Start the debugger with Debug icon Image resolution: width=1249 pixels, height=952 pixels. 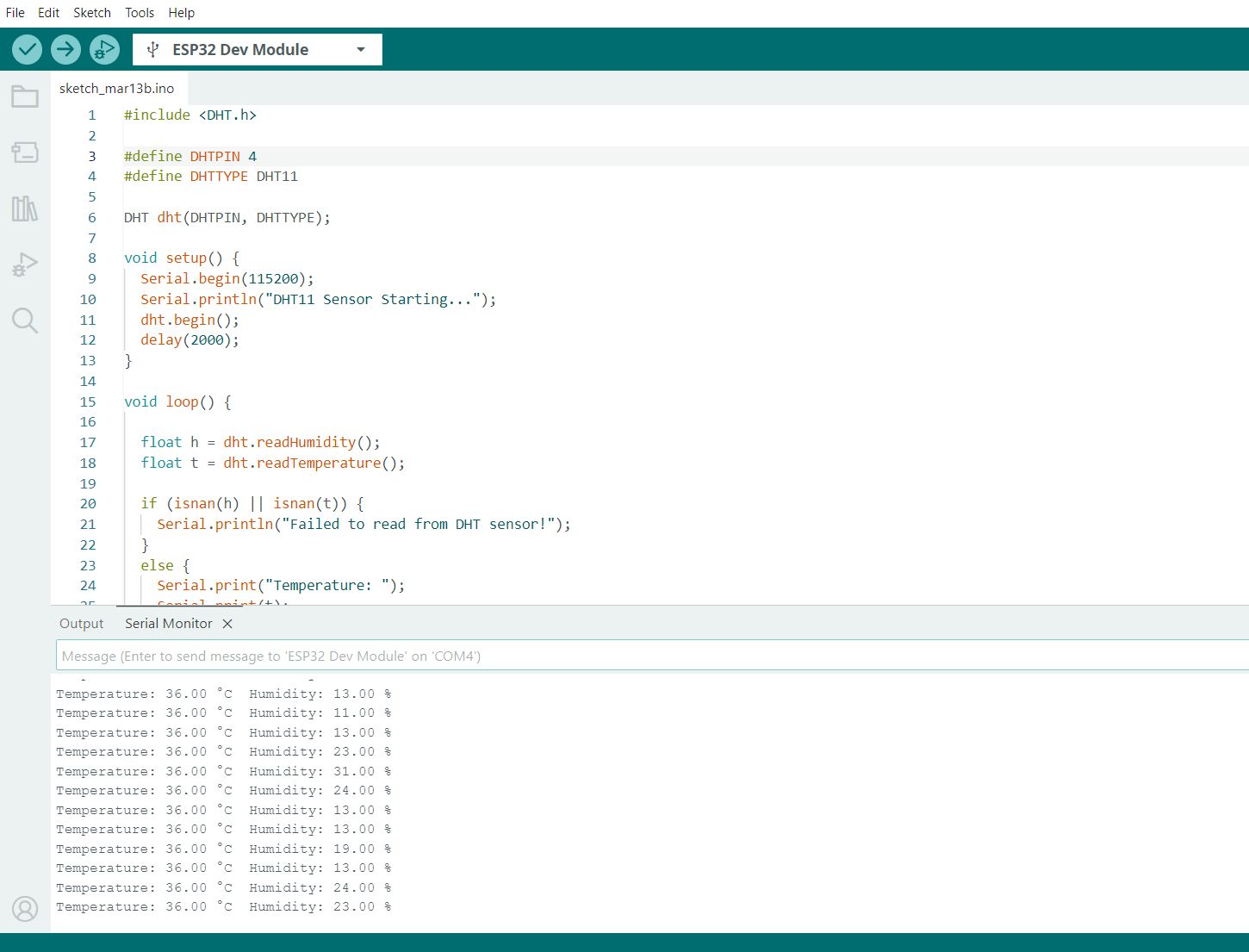pos(104,49)
